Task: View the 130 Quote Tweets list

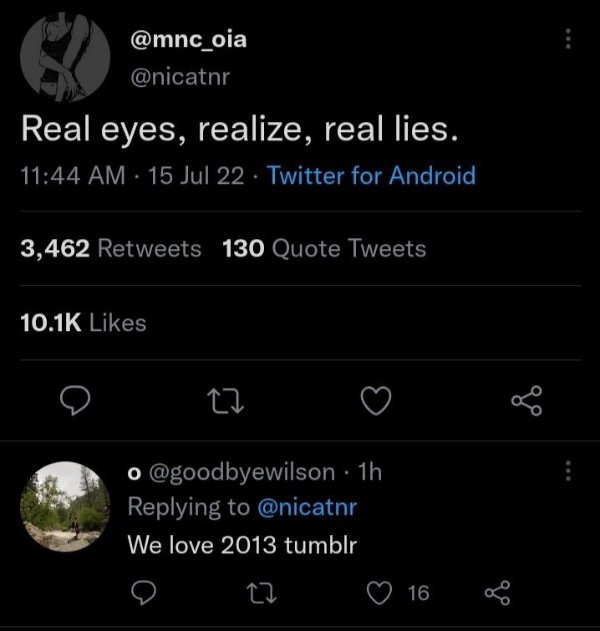Action: pos(324,248)
